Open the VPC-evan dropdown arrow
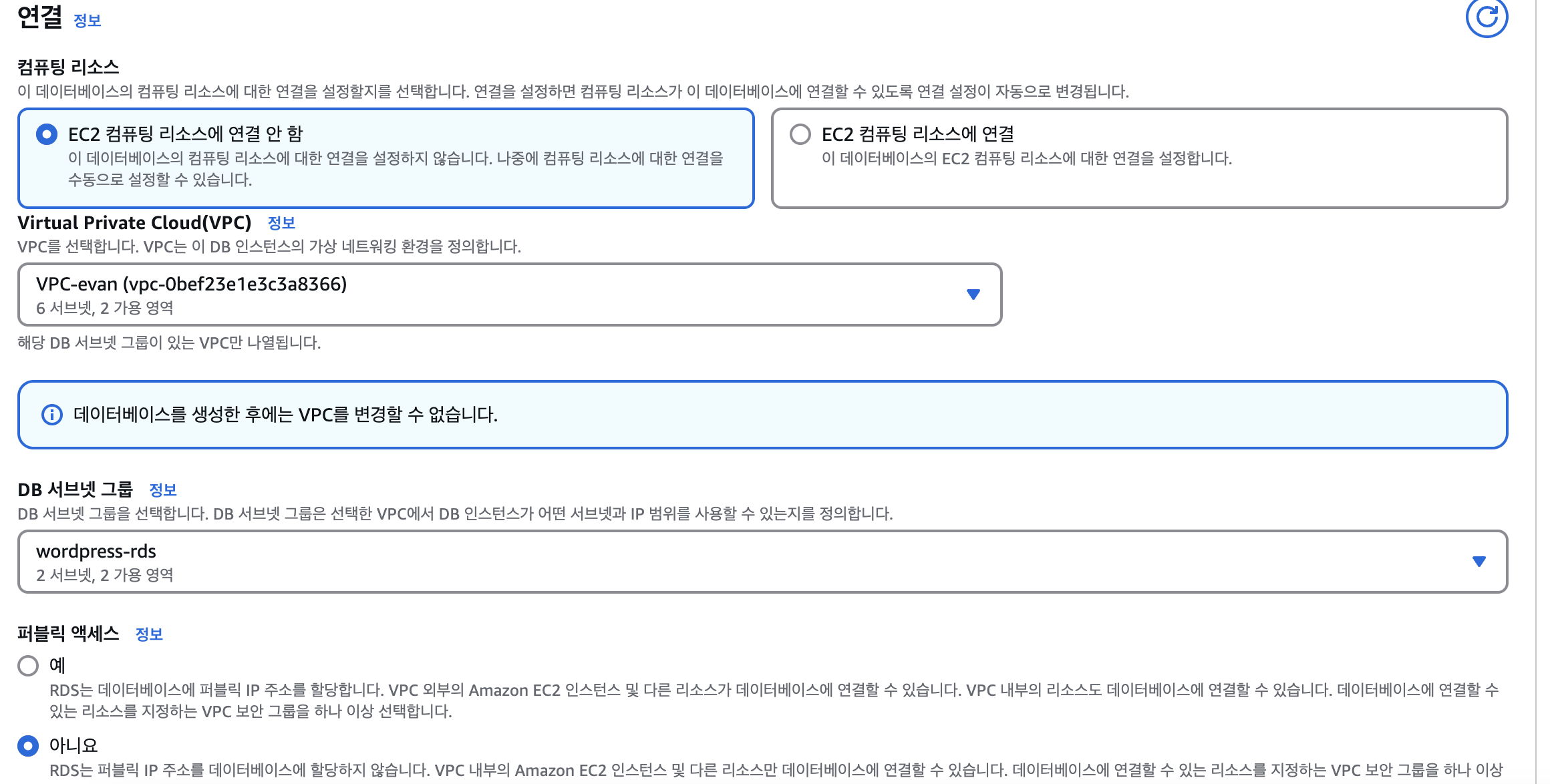 pyautogui.click(x=973, y=295)
